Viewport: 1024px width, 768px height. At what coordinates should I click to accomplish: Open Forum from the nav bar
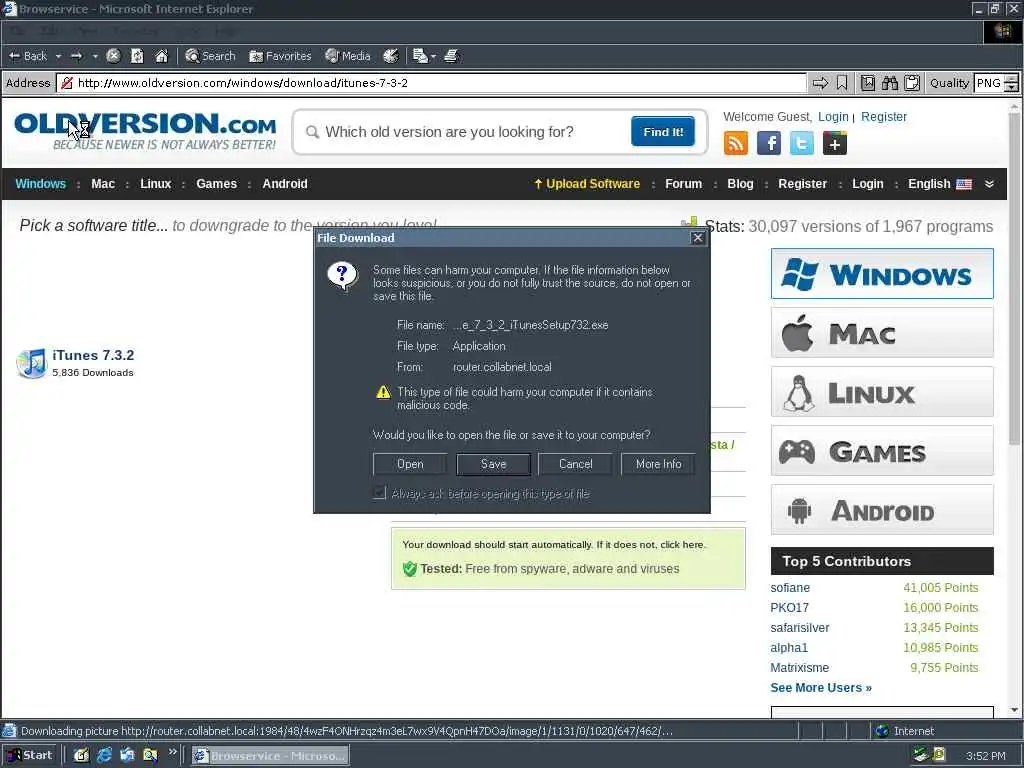pos(683,184)
